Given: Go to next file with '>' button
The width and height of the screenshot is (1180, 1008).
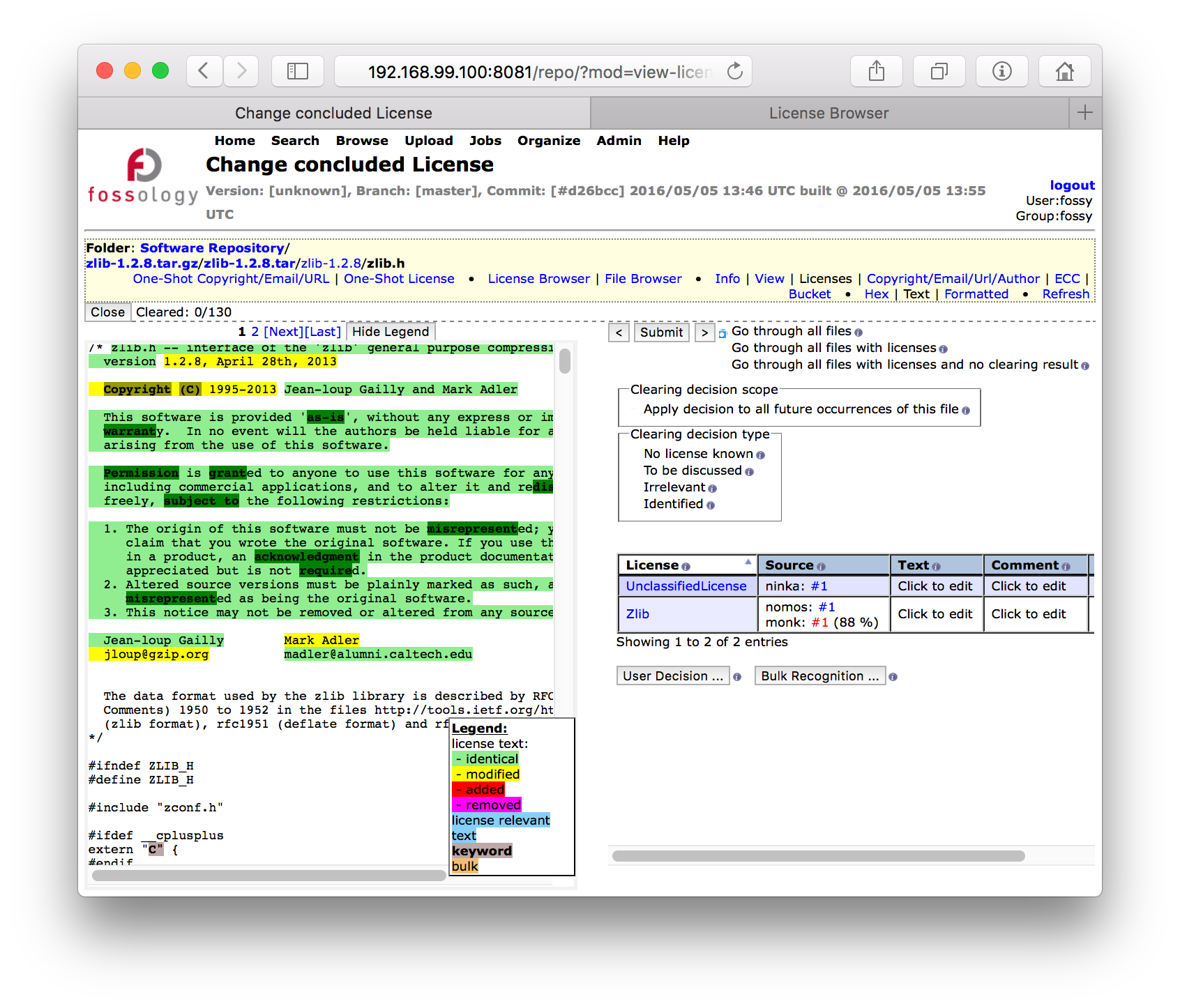Looking at the screenshot, I should click(x=705, y=333).
